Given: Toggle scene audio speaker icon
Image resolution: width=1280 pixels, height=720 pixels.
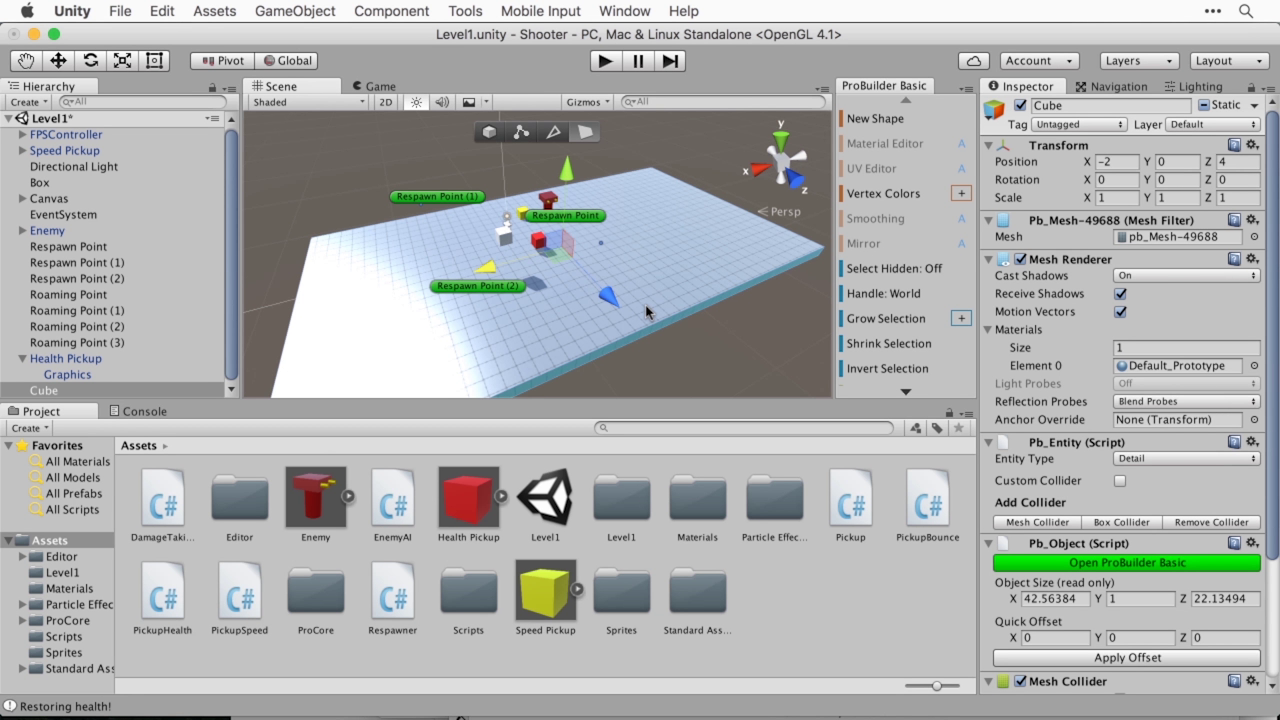Looking at the screenshot, I should pyautogui.click(x=441, y=102).
